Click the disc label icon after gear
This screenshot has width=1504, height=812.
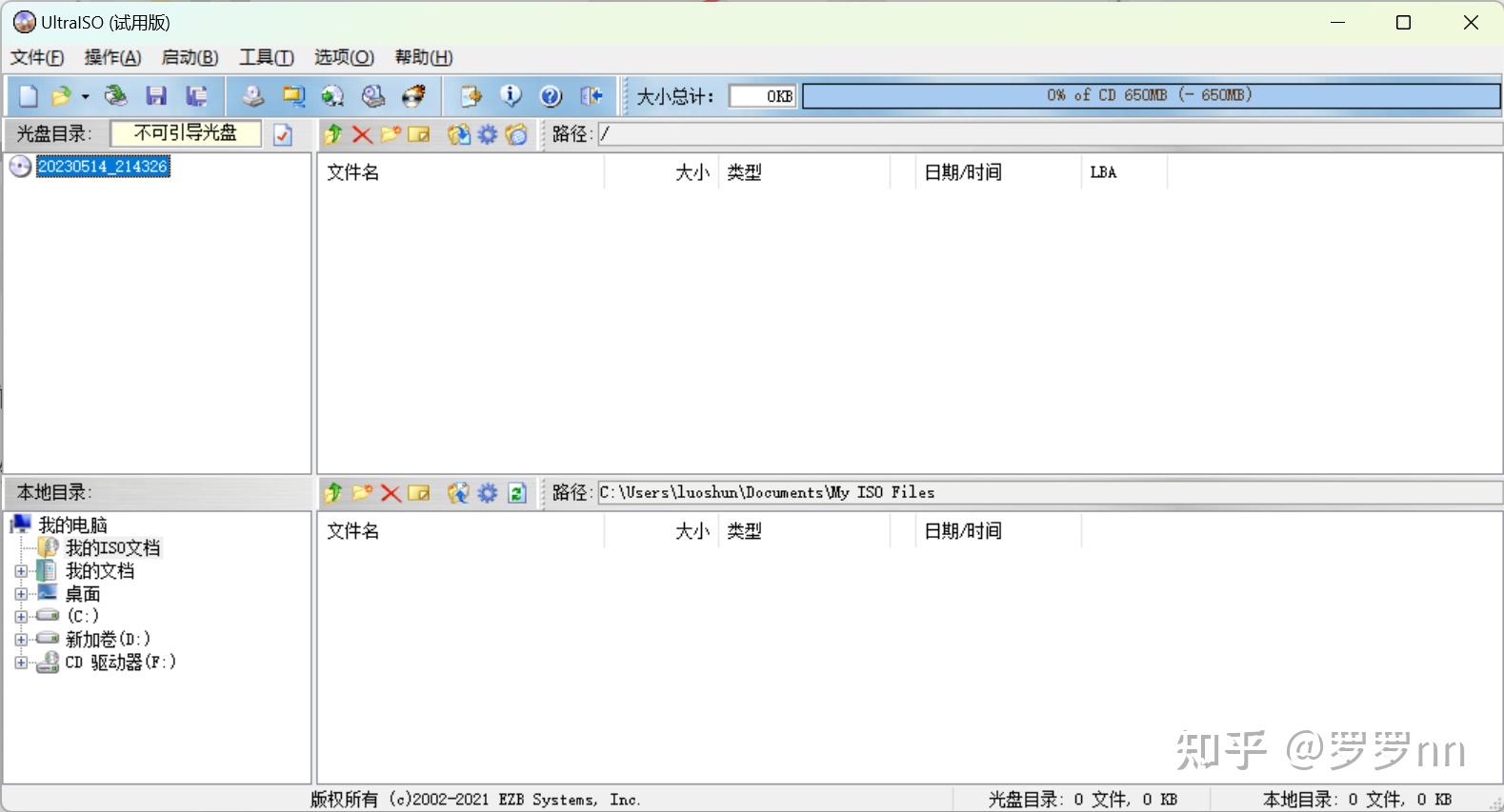[516, 134]
